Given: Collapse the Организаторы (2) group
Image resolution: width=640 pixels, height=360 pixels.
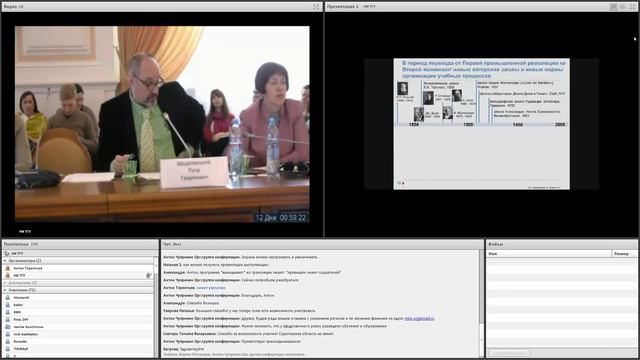Looking at the screenshot, I should pyautogui.click(x=5, y=260).
